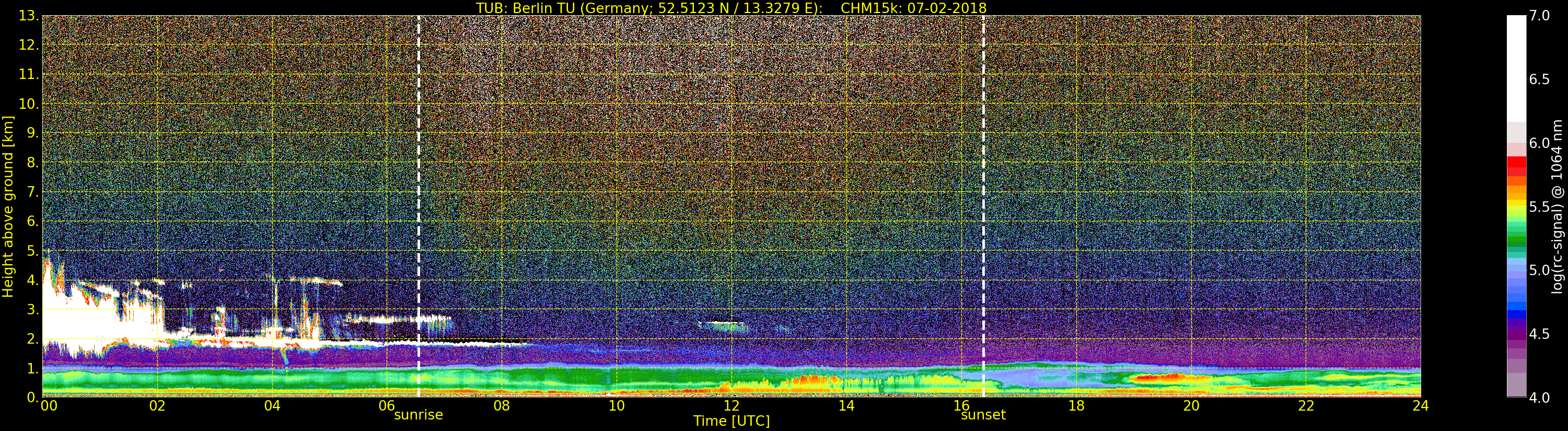The image size is (1568, 431).
Task: Click the '12' tick on the time axis
Action: (731, 406)
